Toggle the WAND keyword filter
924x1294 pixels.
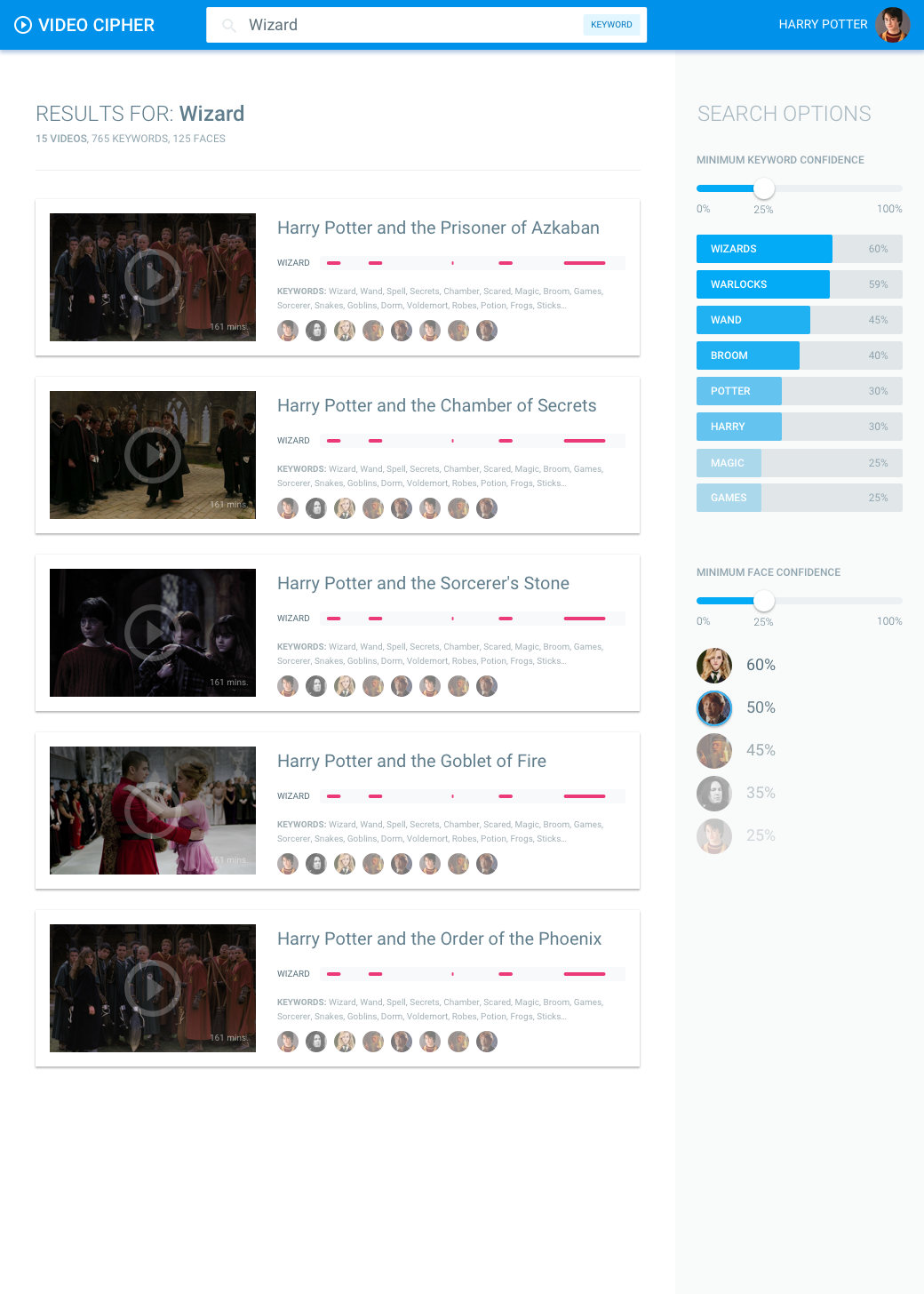[800, 320]
